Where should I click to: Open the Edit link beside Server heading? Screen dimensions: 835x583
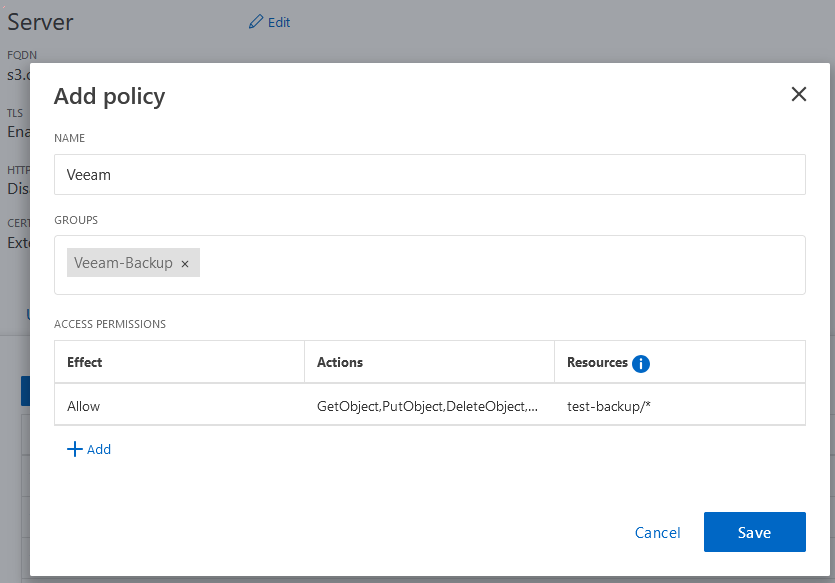coord(269,22)
